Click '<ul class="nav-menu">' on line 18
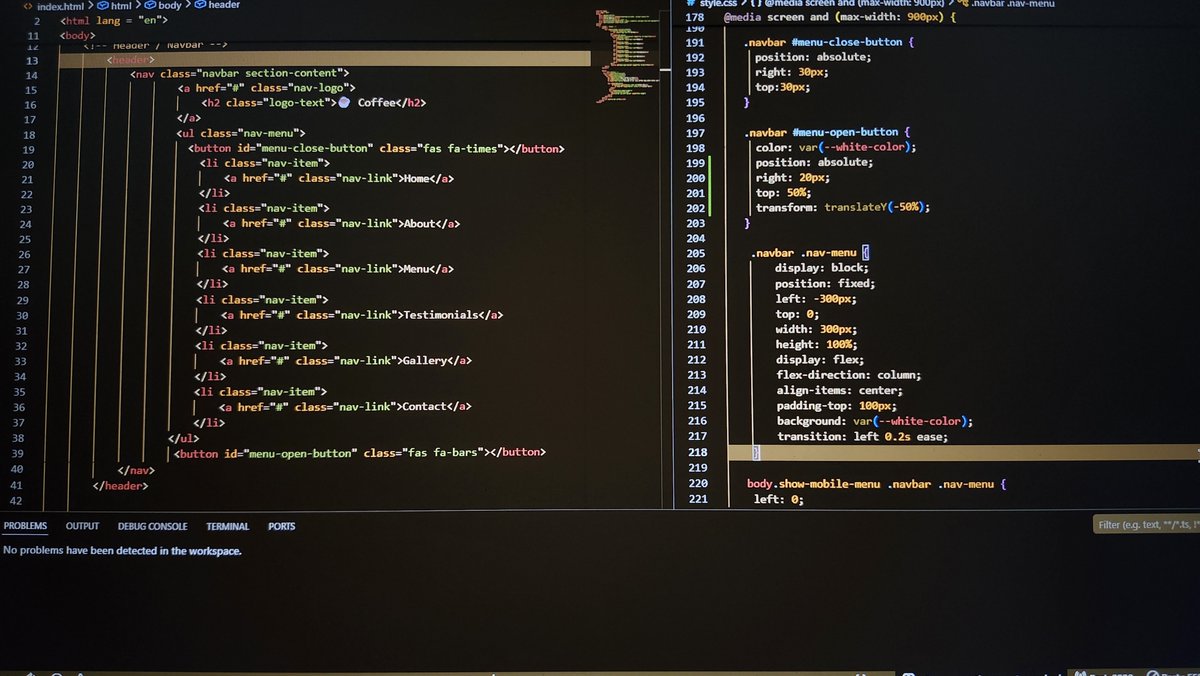This screenshot has height=676, width=1200. pyautogui.click(x=241, y=133)
